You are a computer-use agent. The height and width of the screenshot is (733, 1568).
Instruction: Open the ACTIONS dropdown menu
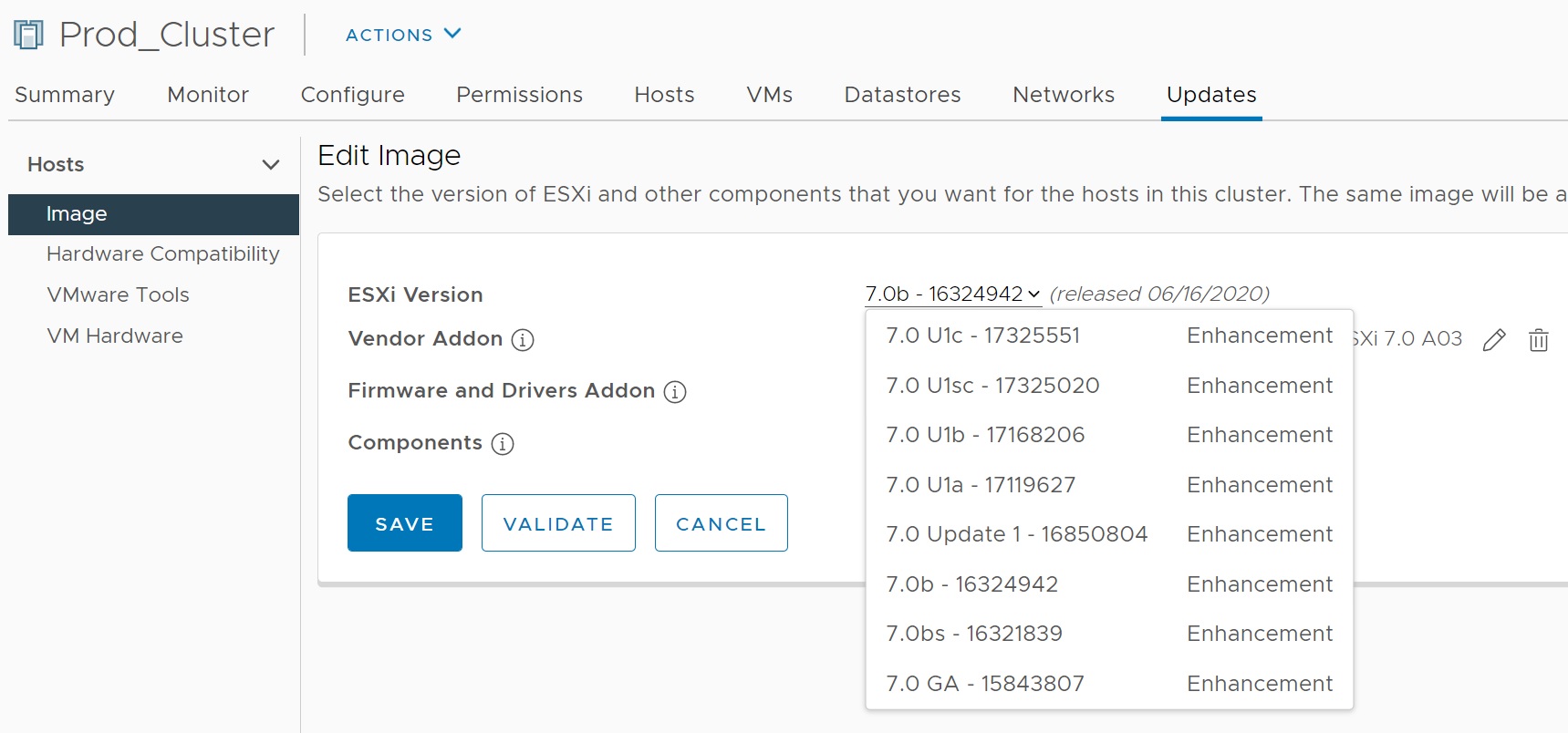pos(403,35)
